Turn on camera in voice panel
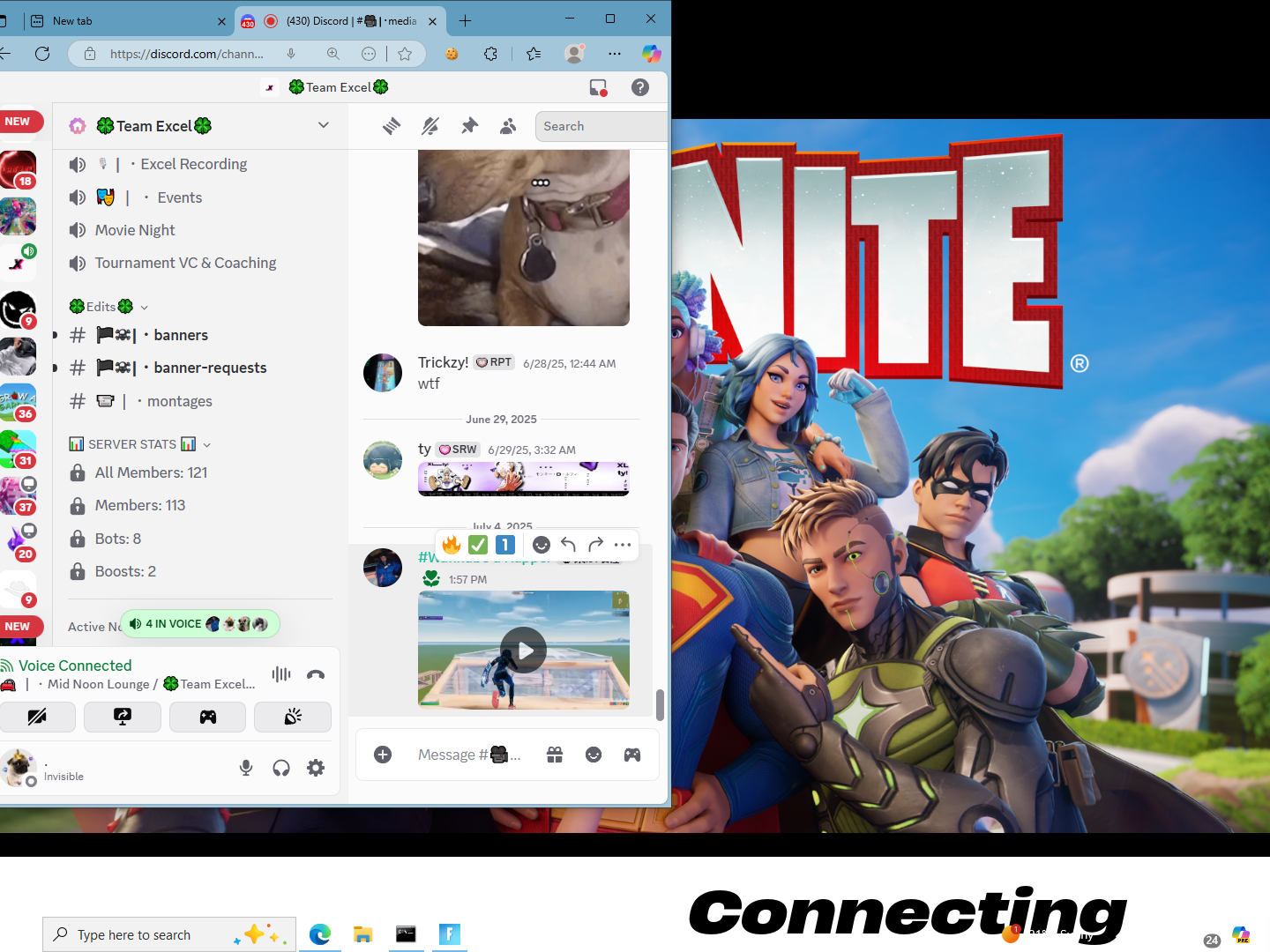The width and height of the screenshot is (1270, 952). point(37,717)
